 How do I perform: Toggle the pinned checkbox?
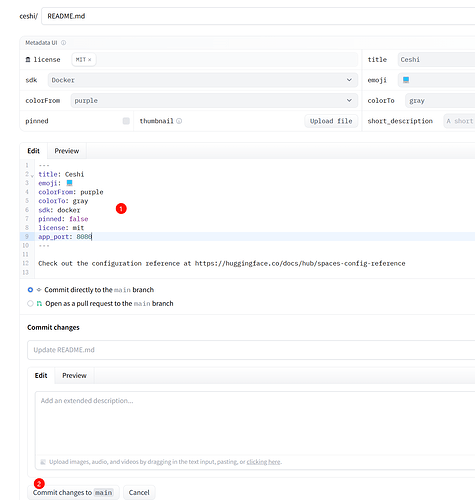(x=126, y=121)
